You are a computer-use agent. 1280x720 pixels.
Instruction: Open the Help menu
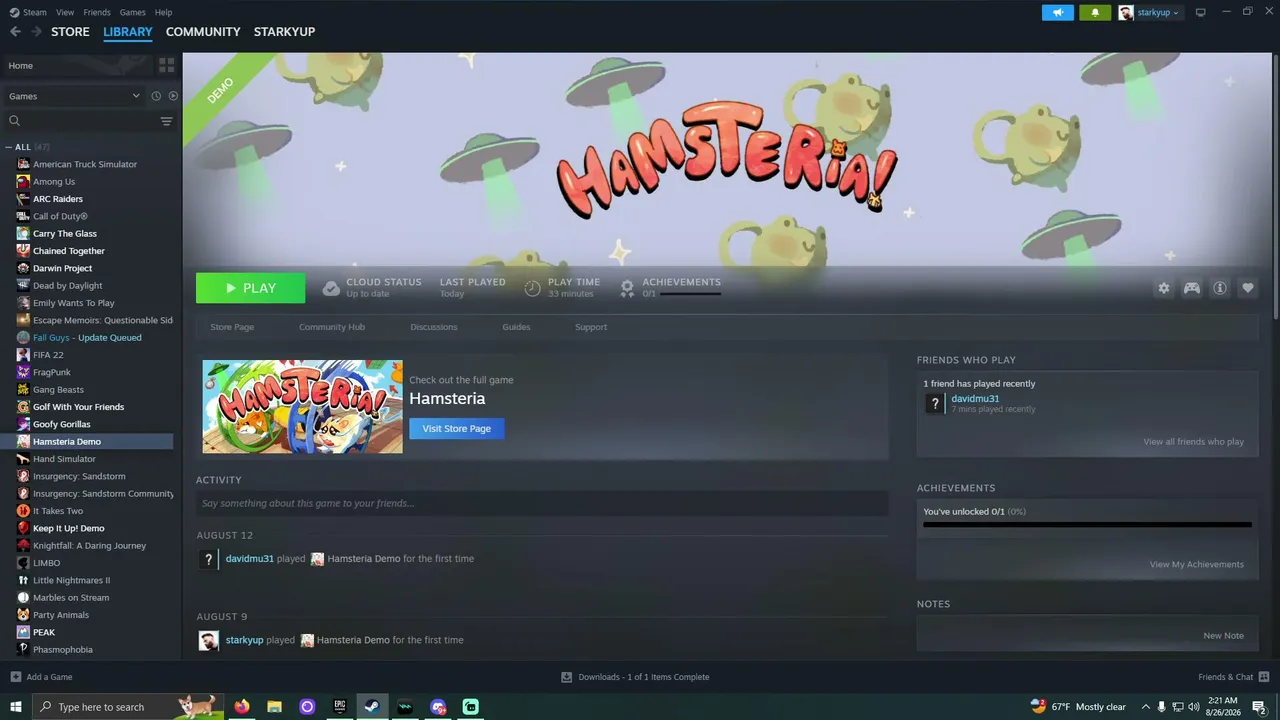163,13
